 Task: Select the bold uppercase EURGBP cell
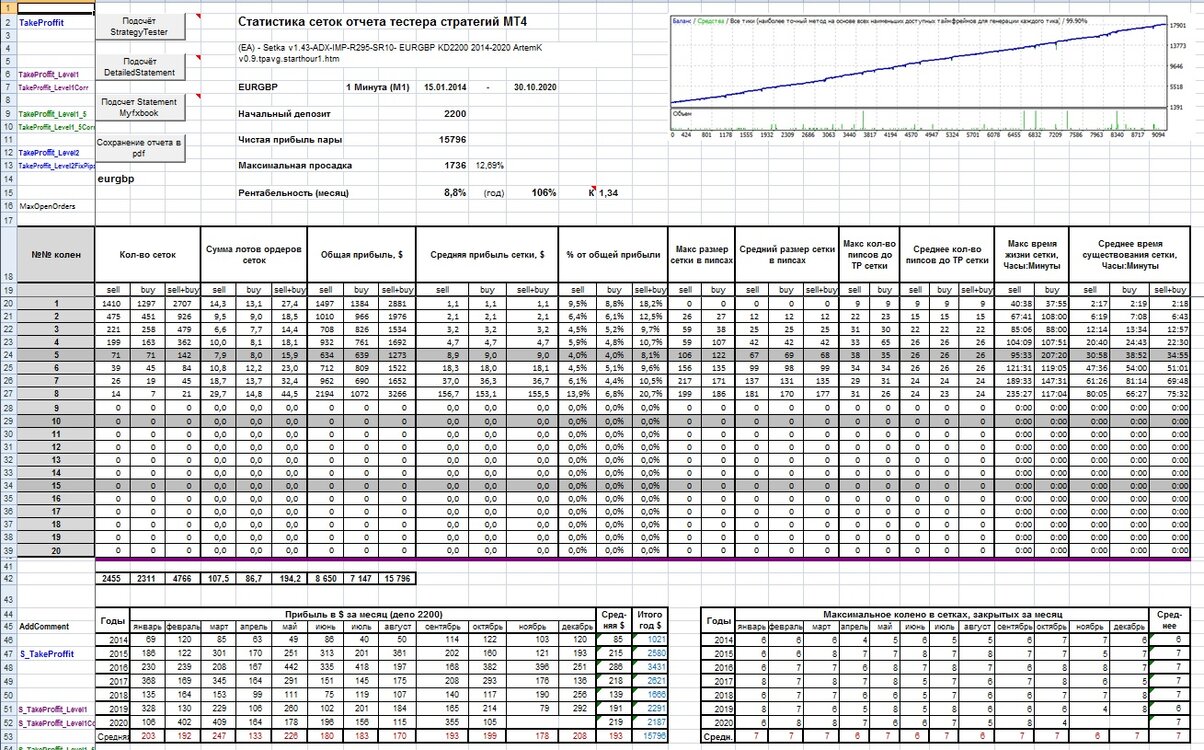tap(258, 87)
